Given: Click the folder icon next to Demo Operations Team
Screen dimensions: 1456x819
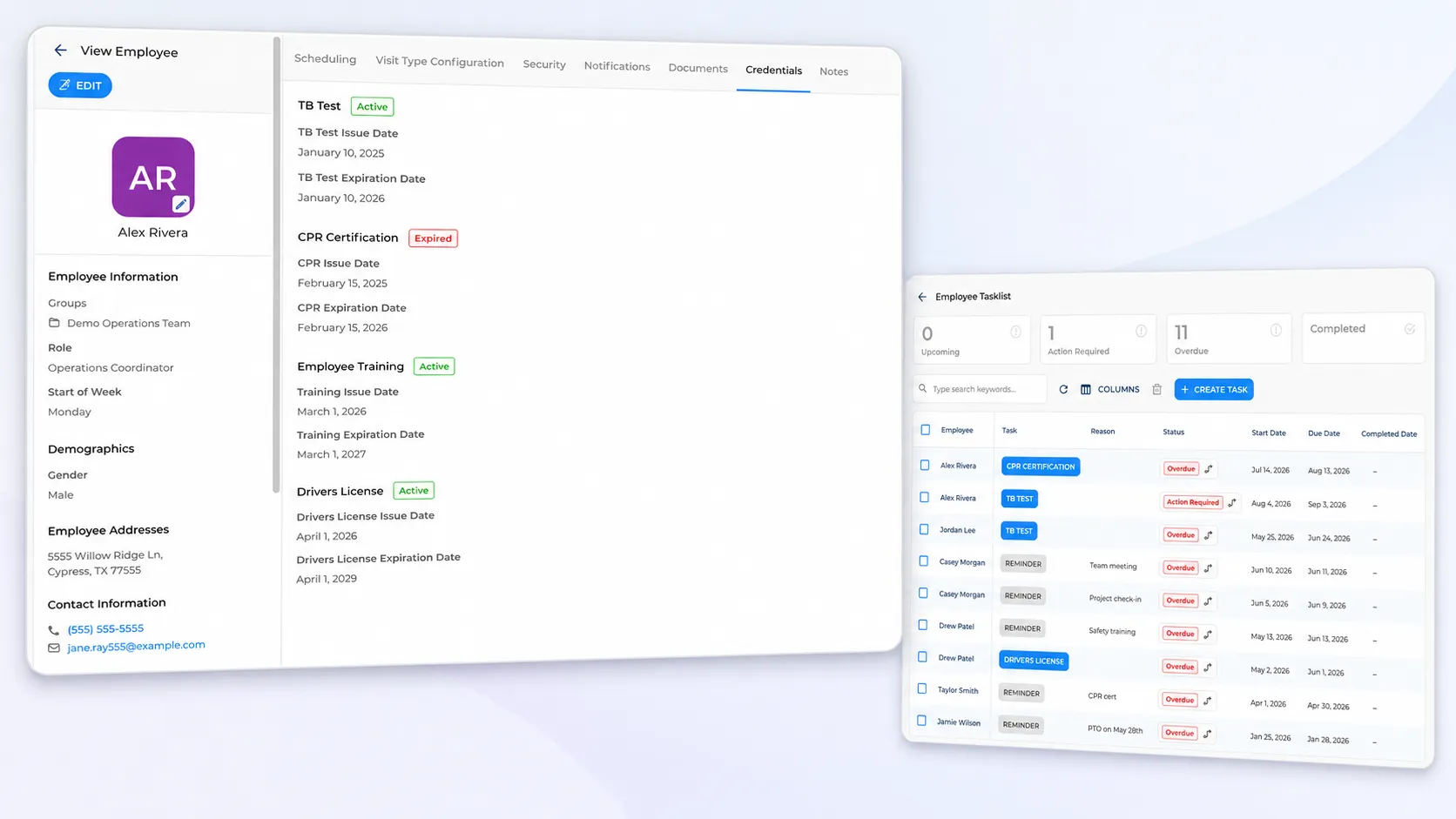Looking at the screenshot, I should tap(54, 323).
